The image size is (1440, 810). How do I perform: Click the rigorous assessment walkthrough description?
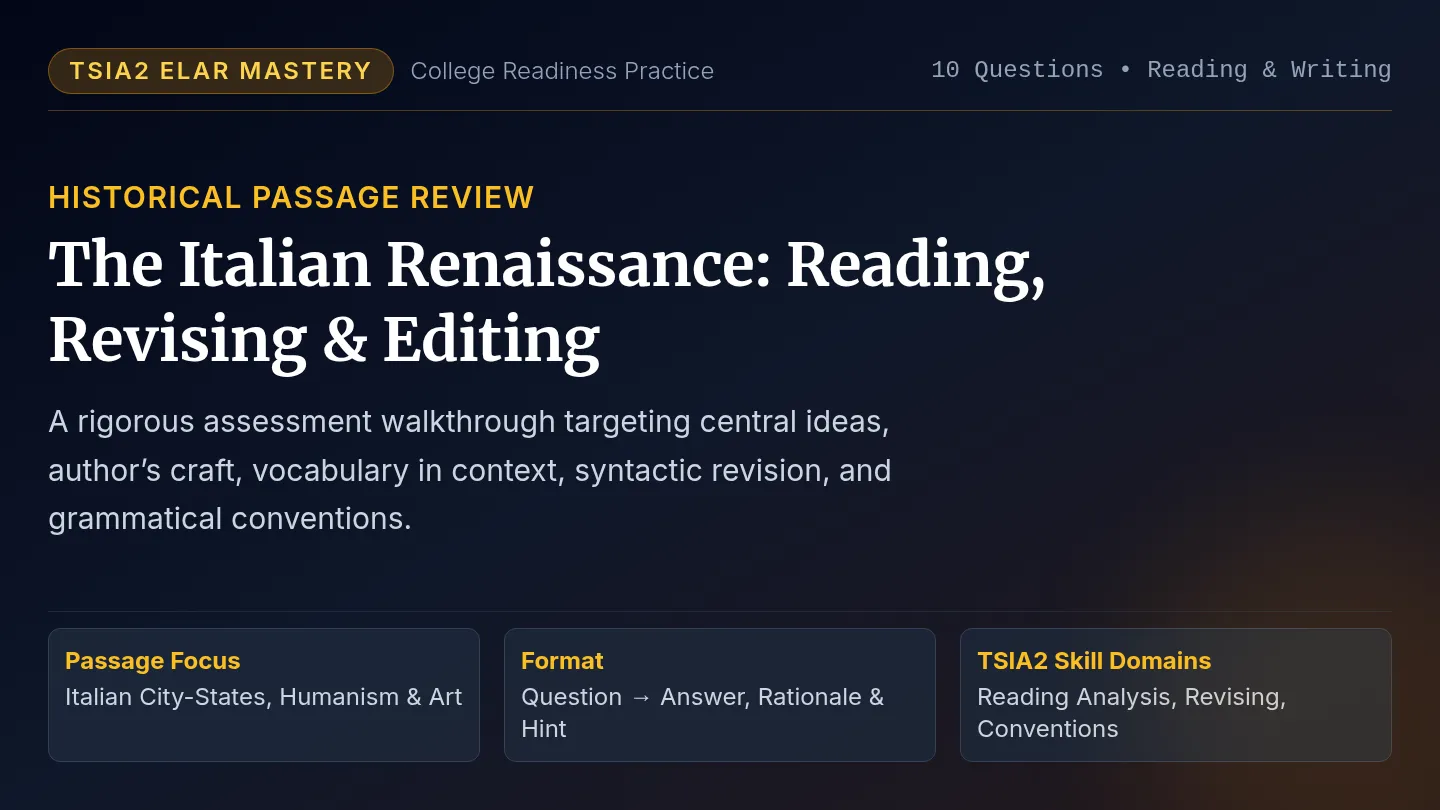470,470
